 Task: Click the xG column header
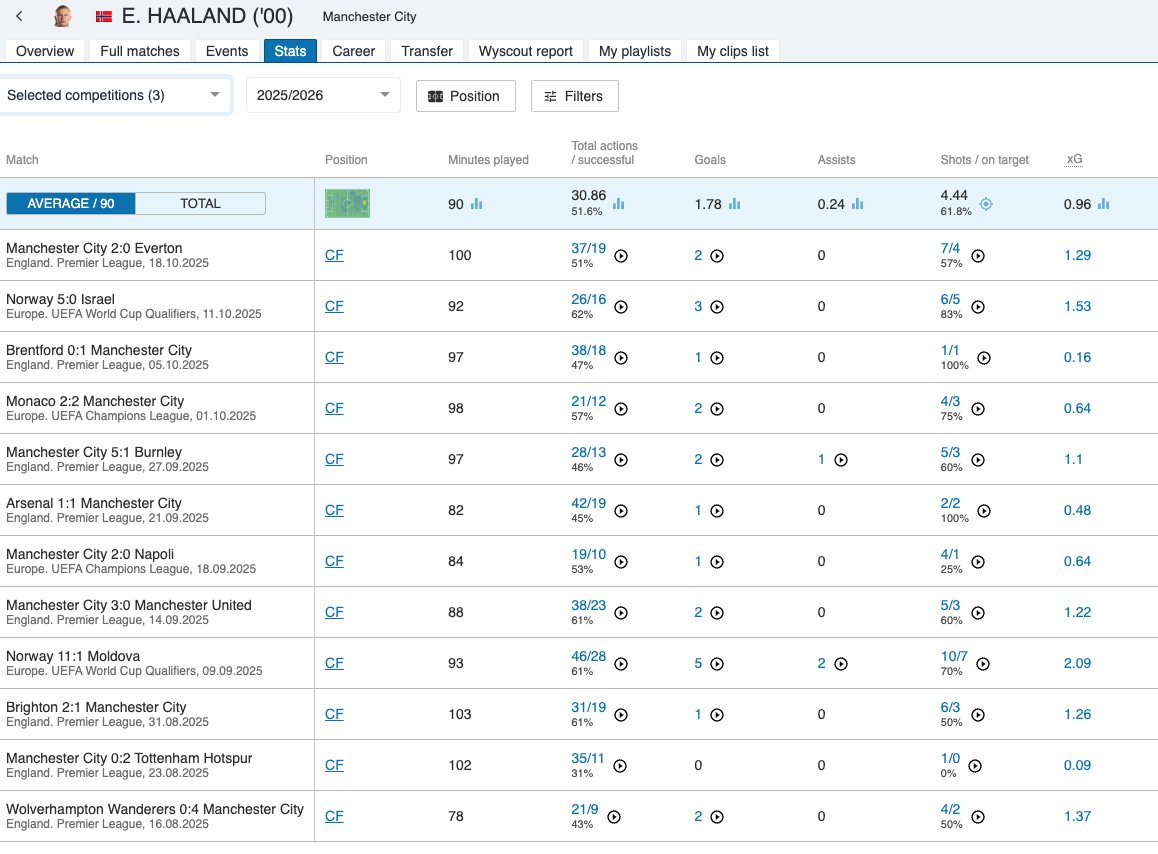click(x=1075, y=159)
